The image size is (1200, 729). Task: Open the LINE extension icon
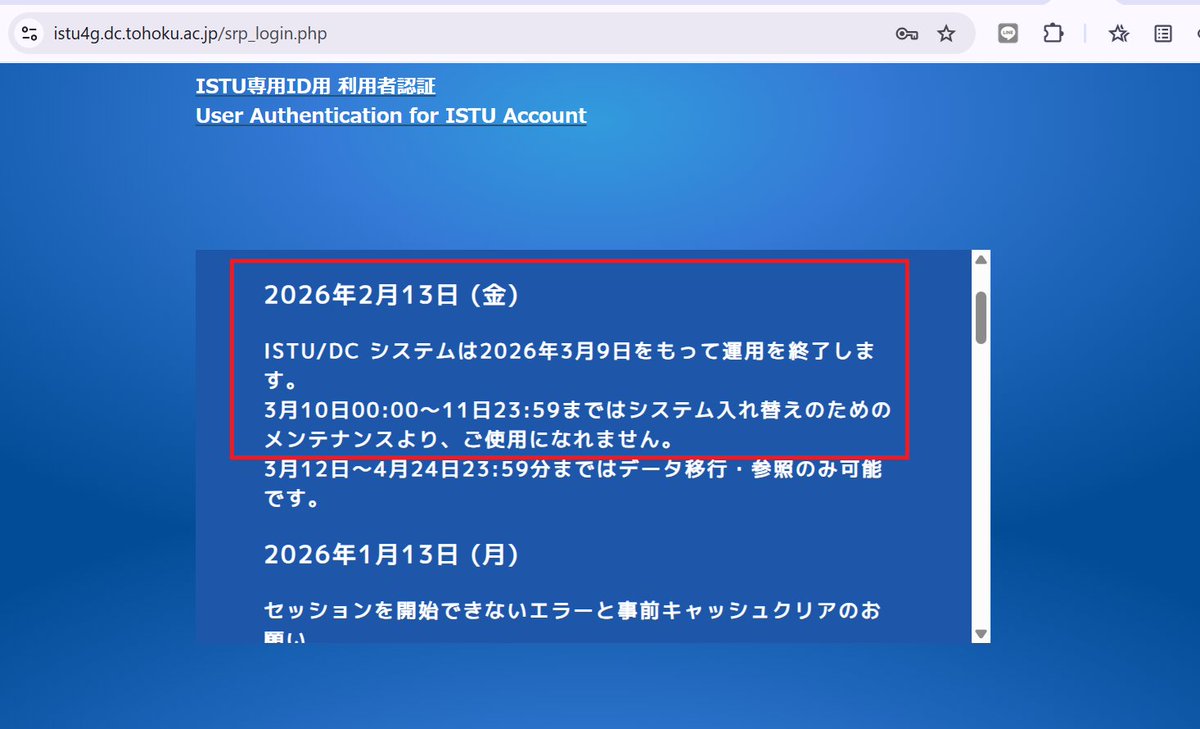(x=1008, y=33)
